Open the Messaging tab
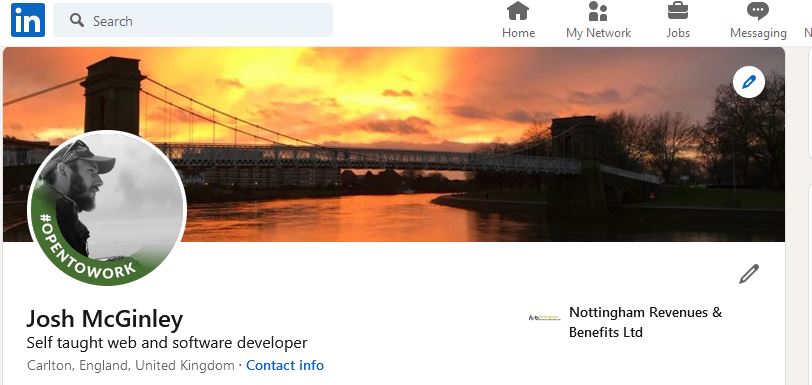 [x=758, y=20]
